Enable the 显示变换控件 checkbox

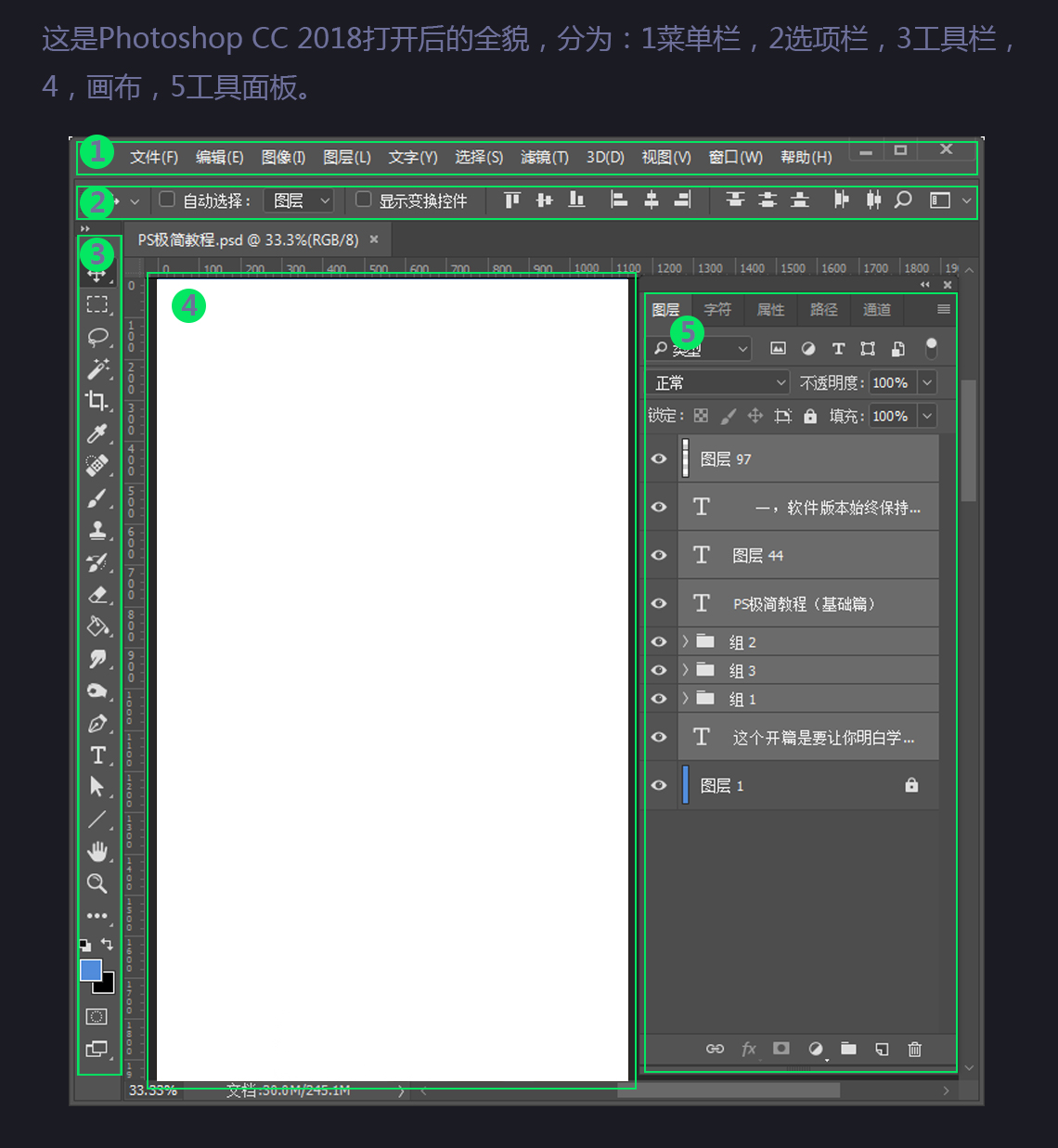click(x=364, y=199)
